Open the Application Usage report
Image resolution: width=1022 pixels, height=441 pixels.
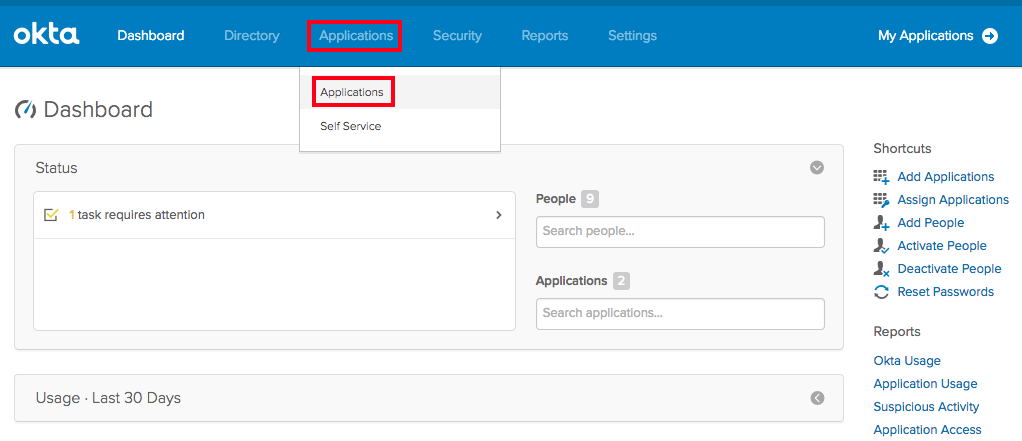(925, 384)
